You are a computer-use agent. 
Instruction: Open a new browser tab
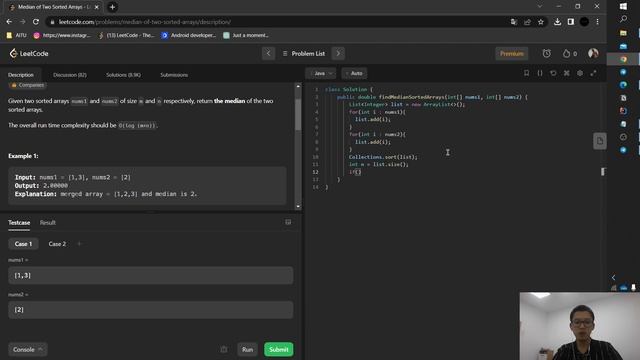click(x=112, y=7)
